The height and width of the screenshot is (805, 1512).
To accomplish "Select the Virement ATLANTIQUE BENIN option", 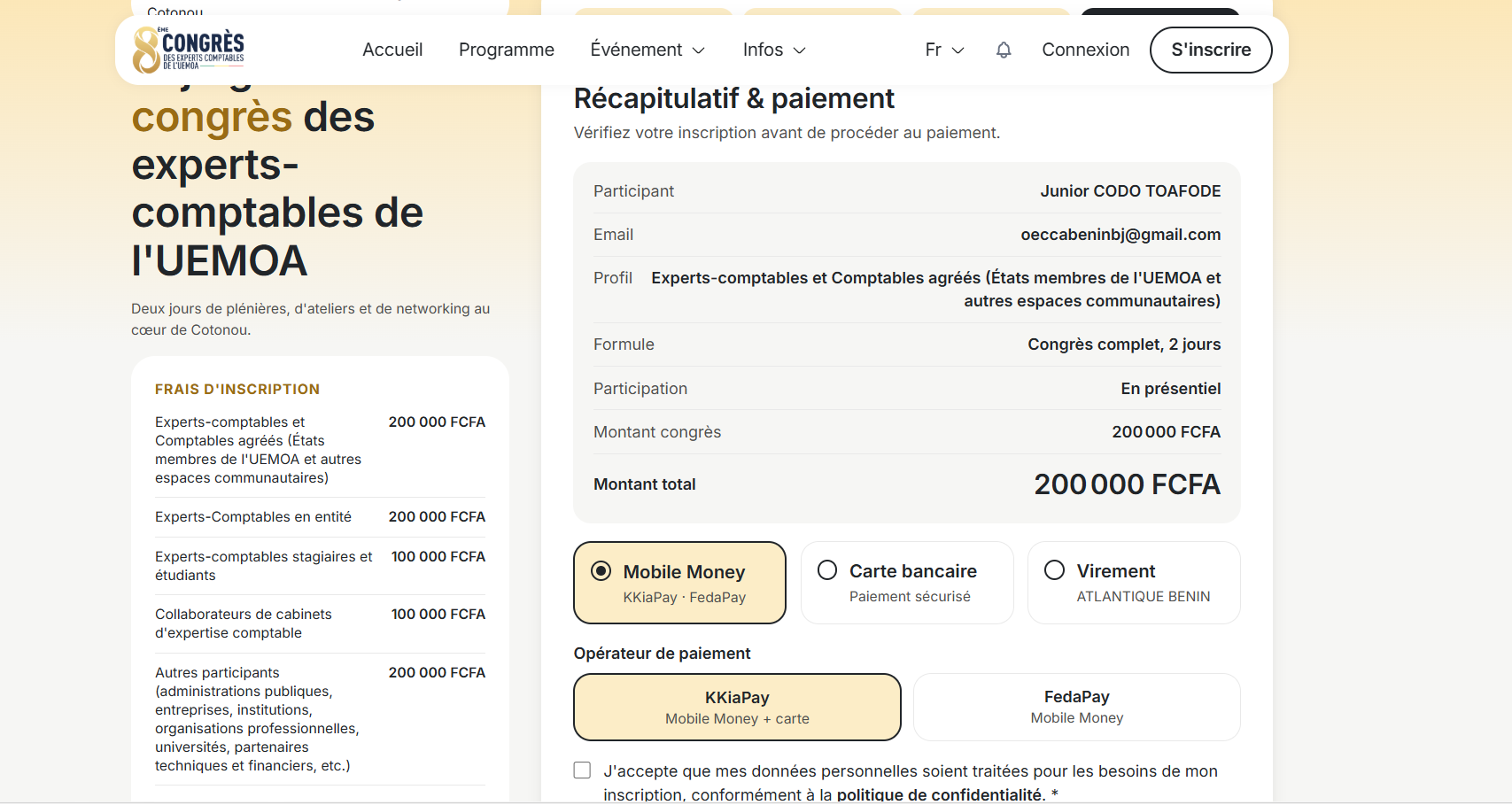I will [x=1134, y=583].
